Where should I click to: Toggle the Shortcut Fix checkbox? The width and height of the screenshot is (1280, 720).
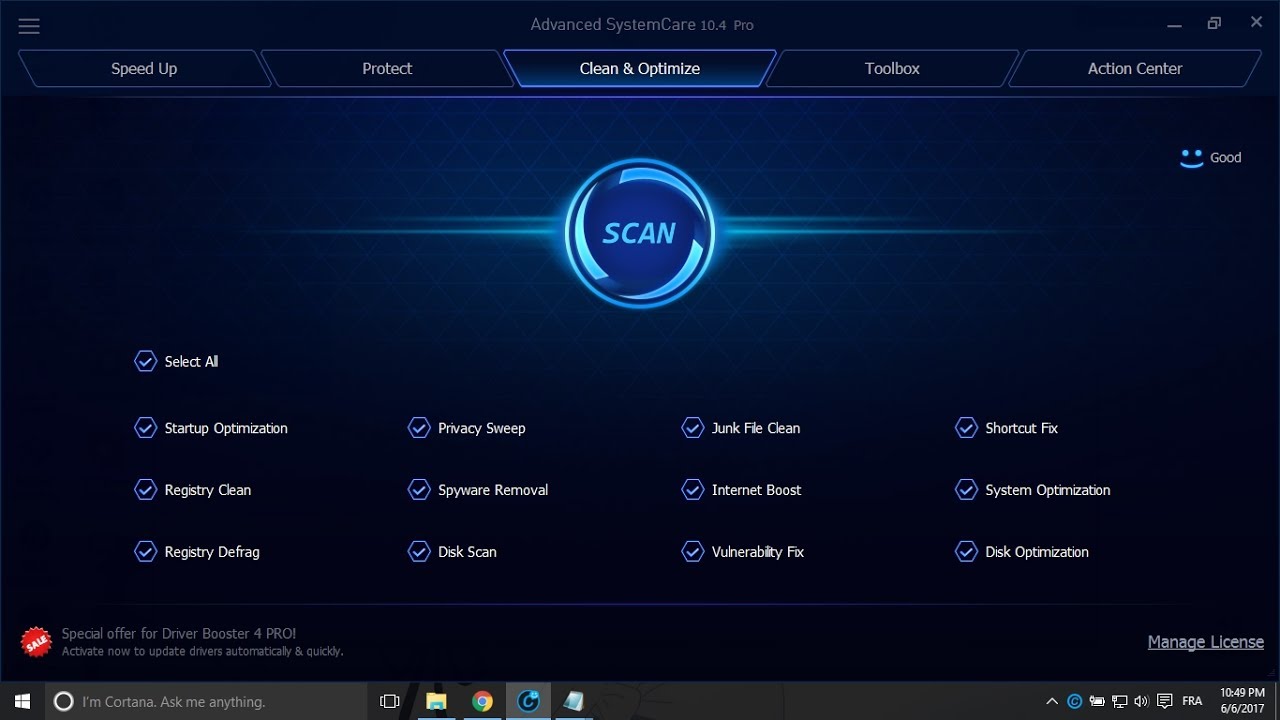(966, 428)
